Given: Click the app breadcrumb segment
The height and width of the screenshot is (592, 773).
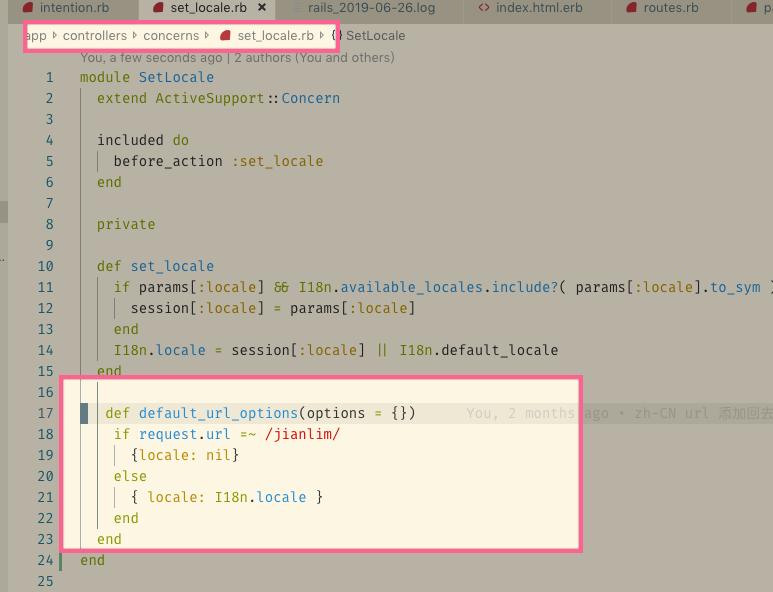Looking at the screenshot, I should tap(36, 36).
